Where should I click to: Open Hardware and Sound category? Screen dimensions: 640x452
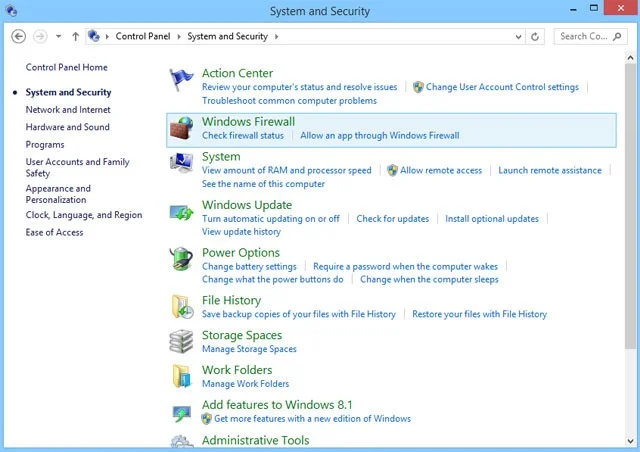67,127
